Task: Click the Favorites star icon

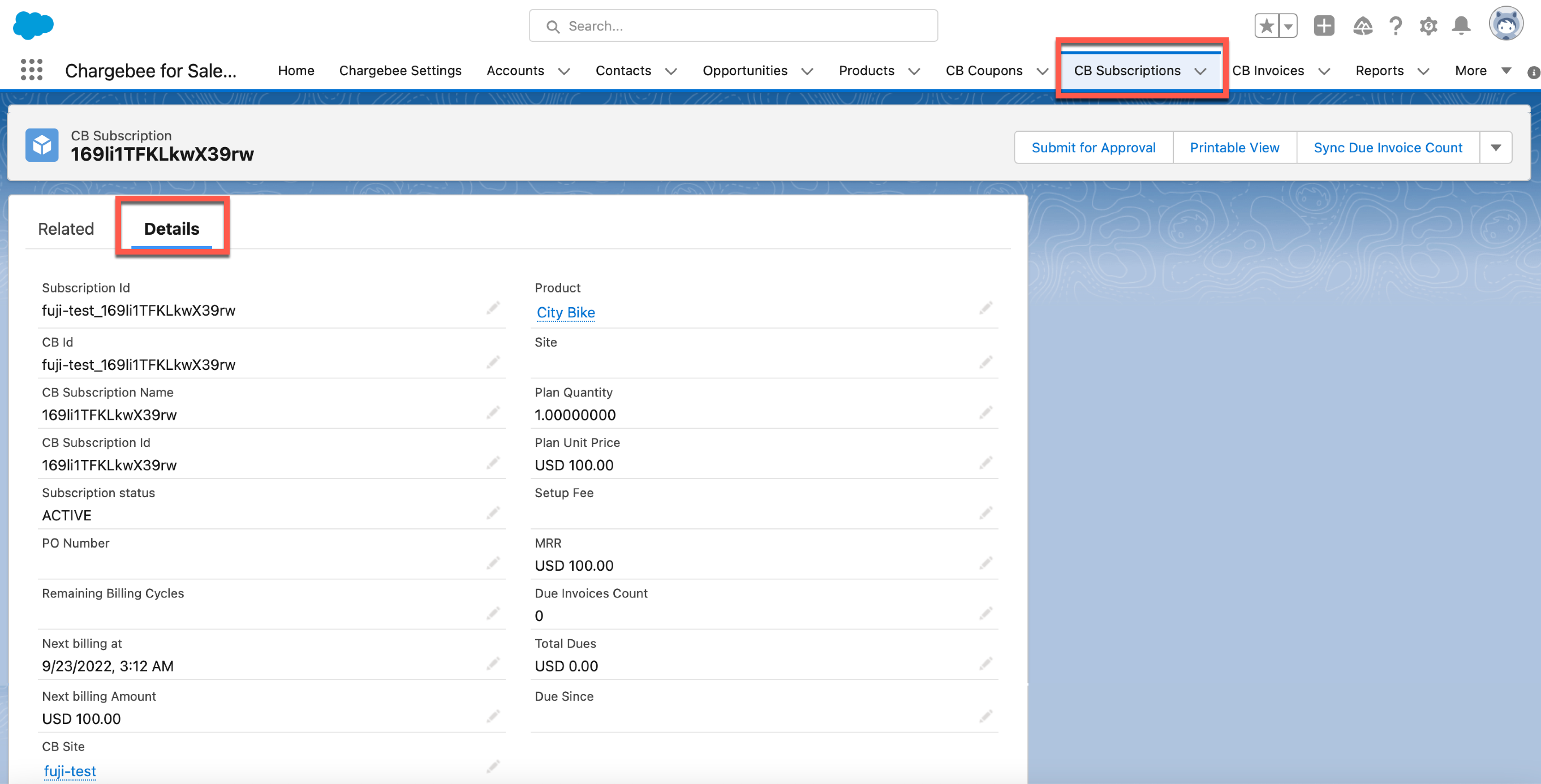Action: tap(1266, 25)
